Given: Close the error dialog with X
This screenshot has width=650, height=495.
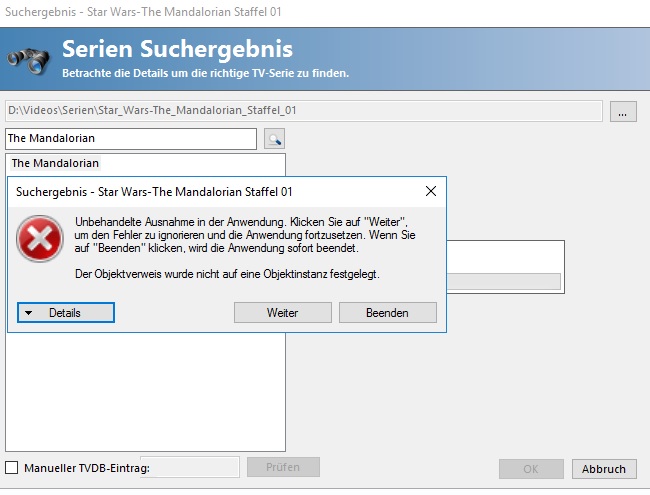Looking at the screenshot, I should pos(431,191).
